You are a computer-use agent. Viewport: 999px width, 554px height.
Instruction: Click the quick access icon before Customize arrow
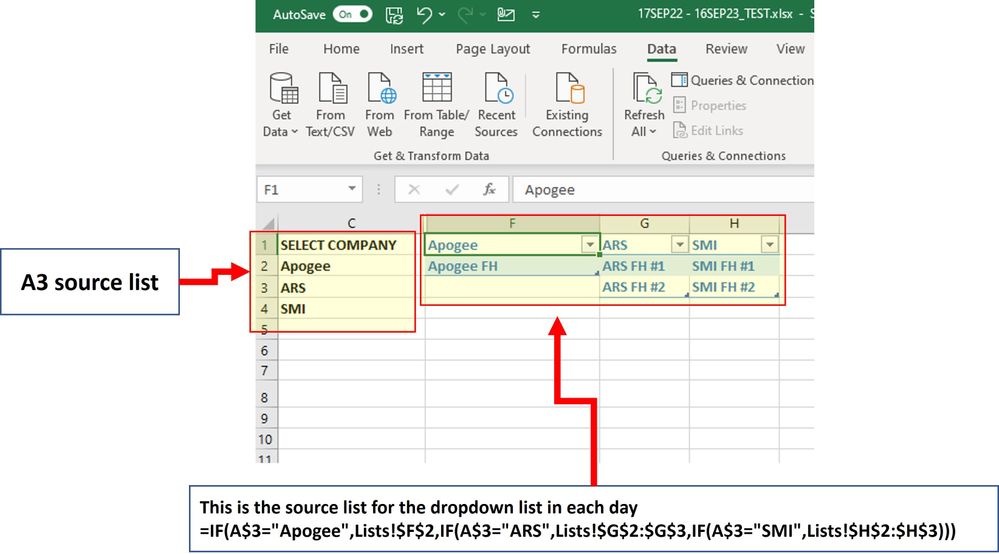click(x=506, y=14)
